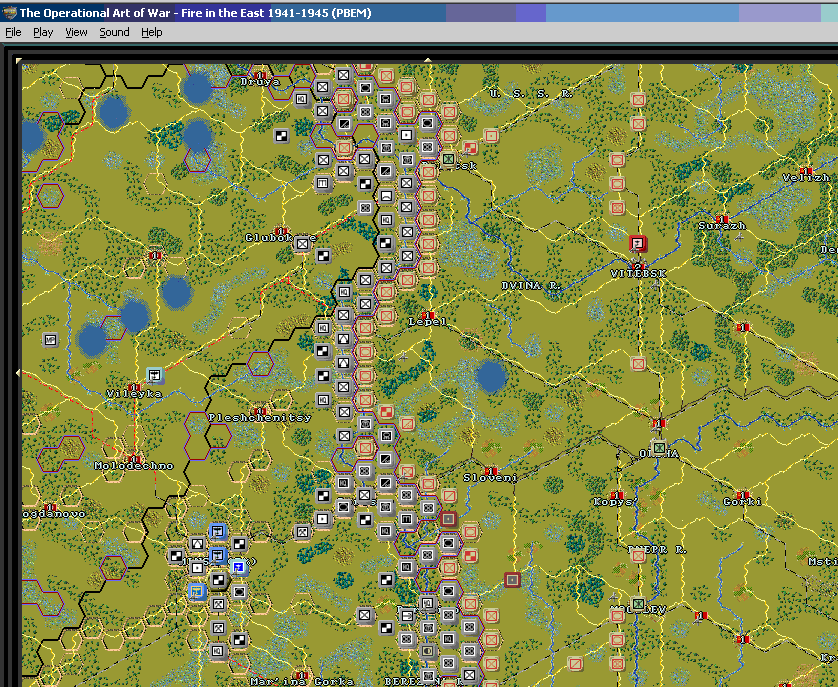The image size is (839, 687).
Task: Click the leftward map scroll arrow on the left edge
Action: coord(19,372)
